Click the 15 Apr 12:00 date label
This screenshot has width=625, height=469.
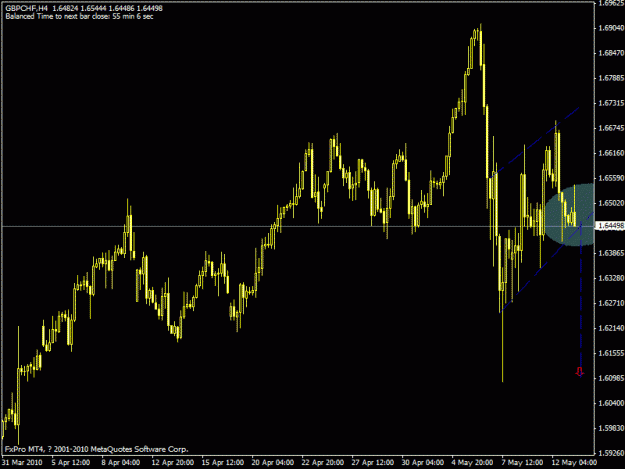222,463
